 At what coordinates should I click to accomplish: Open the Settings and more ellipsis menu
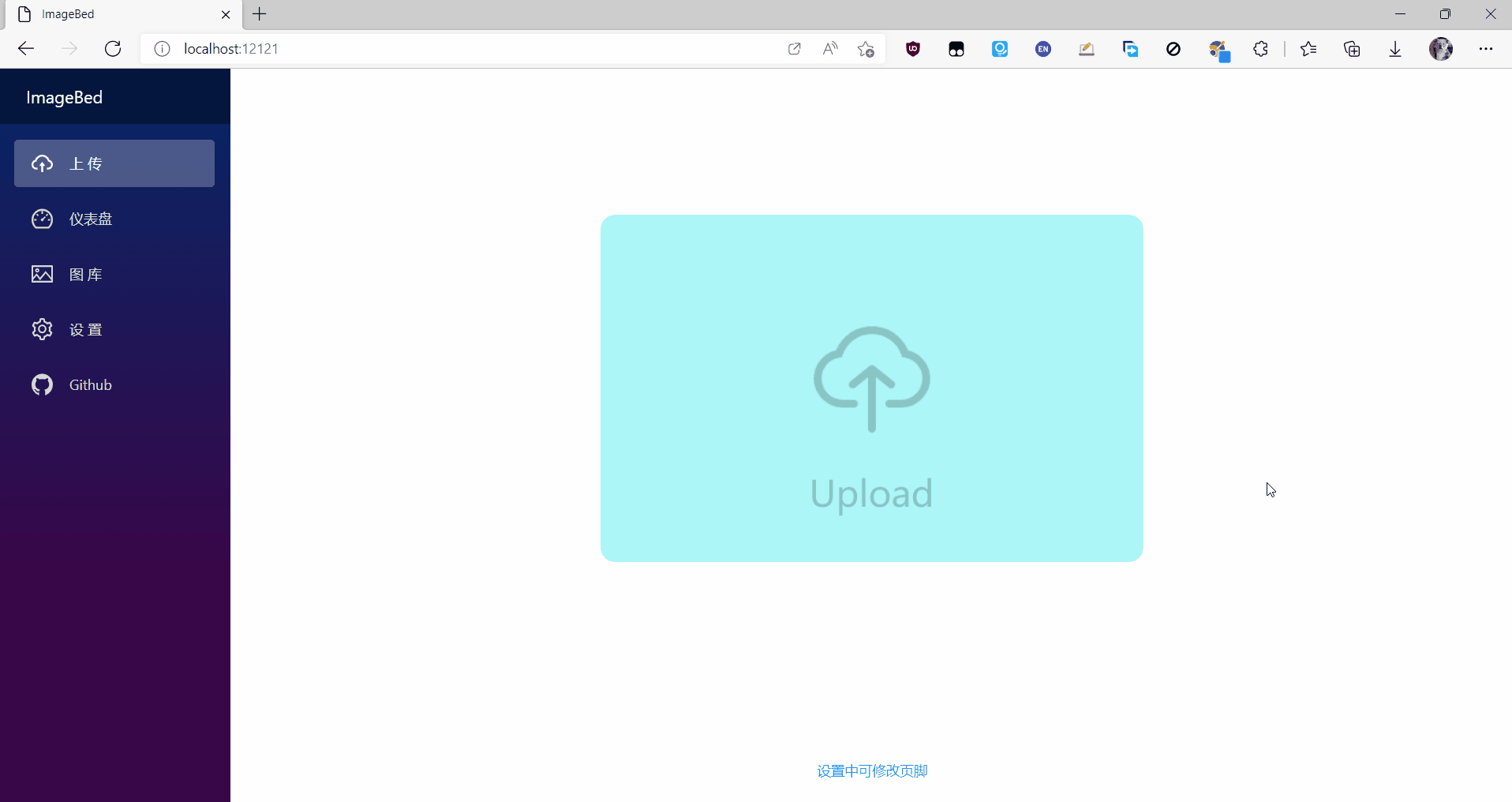point(1487,48)
